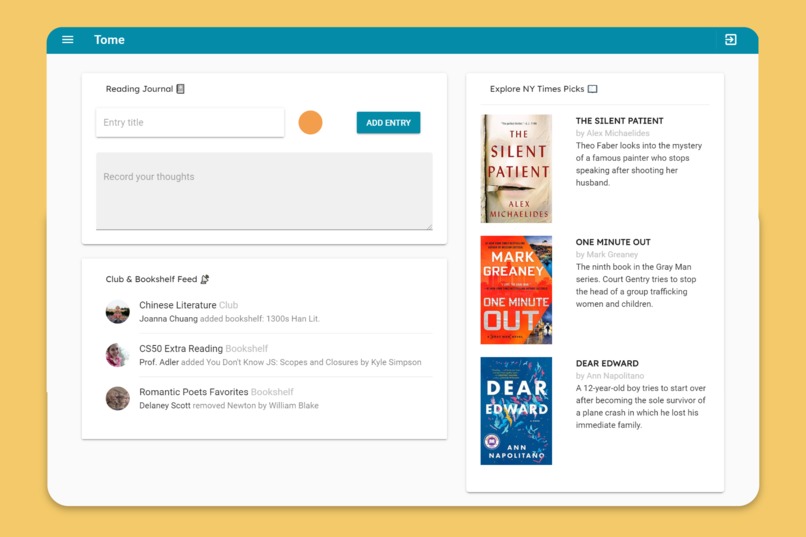
Task: Click 'by Alex Michaelides' author line
Action: coord(612,133)
